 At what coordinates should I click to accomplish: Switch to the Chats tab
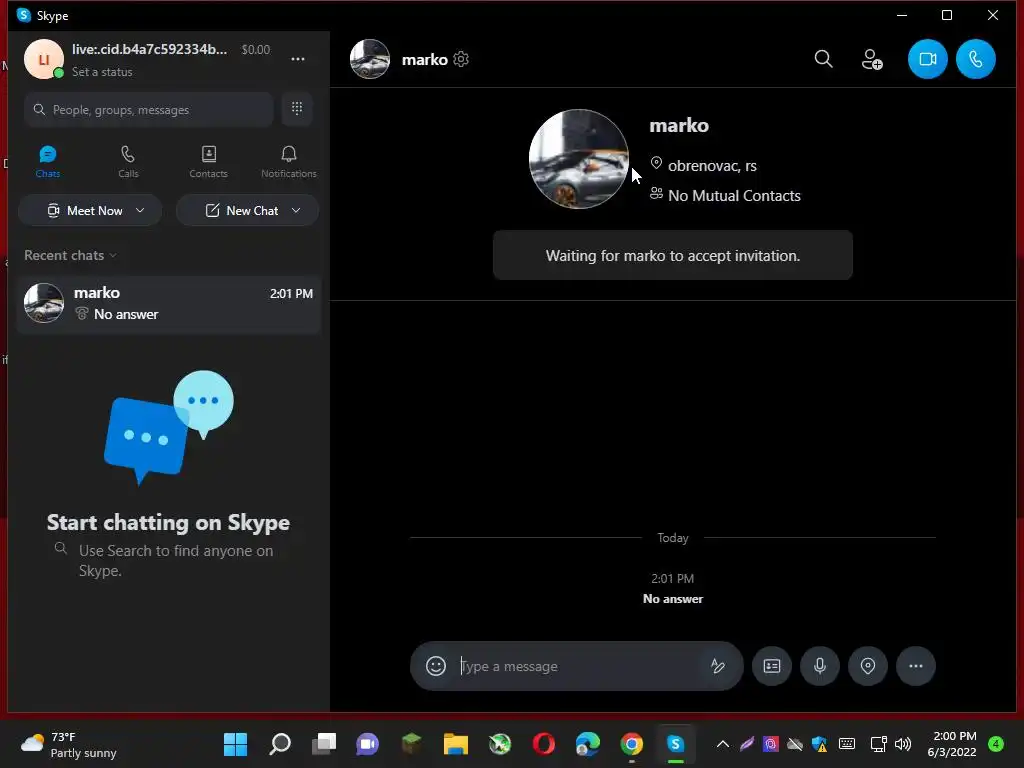pyautogui.click(x=48, y=161)
